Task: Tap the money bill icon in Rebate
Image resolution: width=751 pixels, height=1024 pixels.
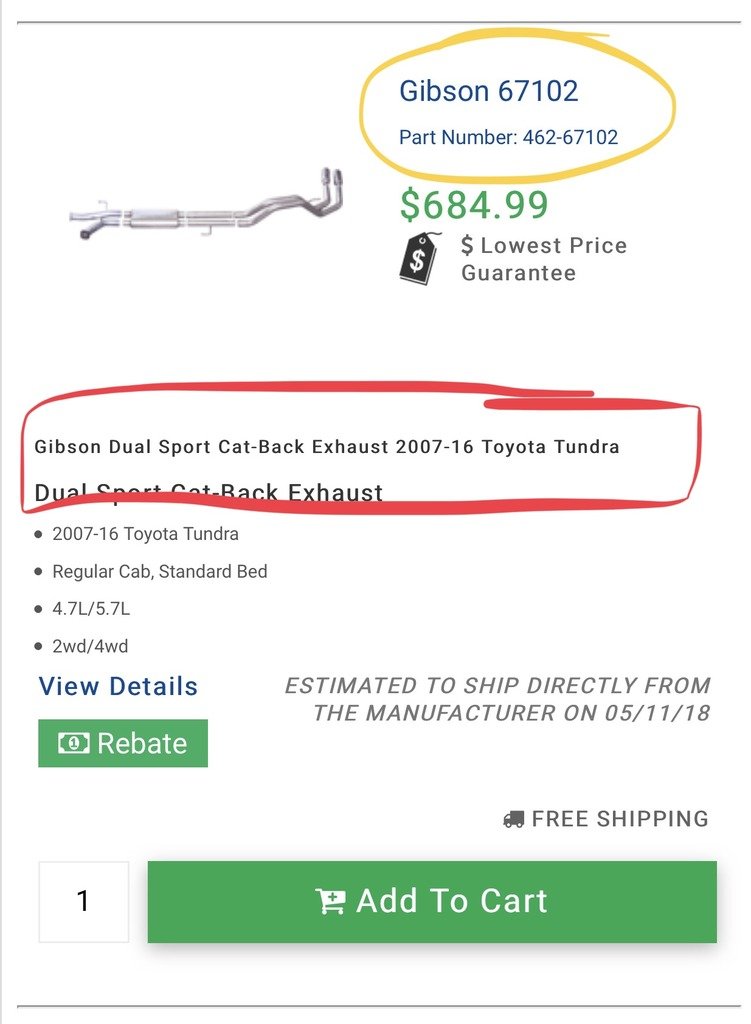Action: 74,743
